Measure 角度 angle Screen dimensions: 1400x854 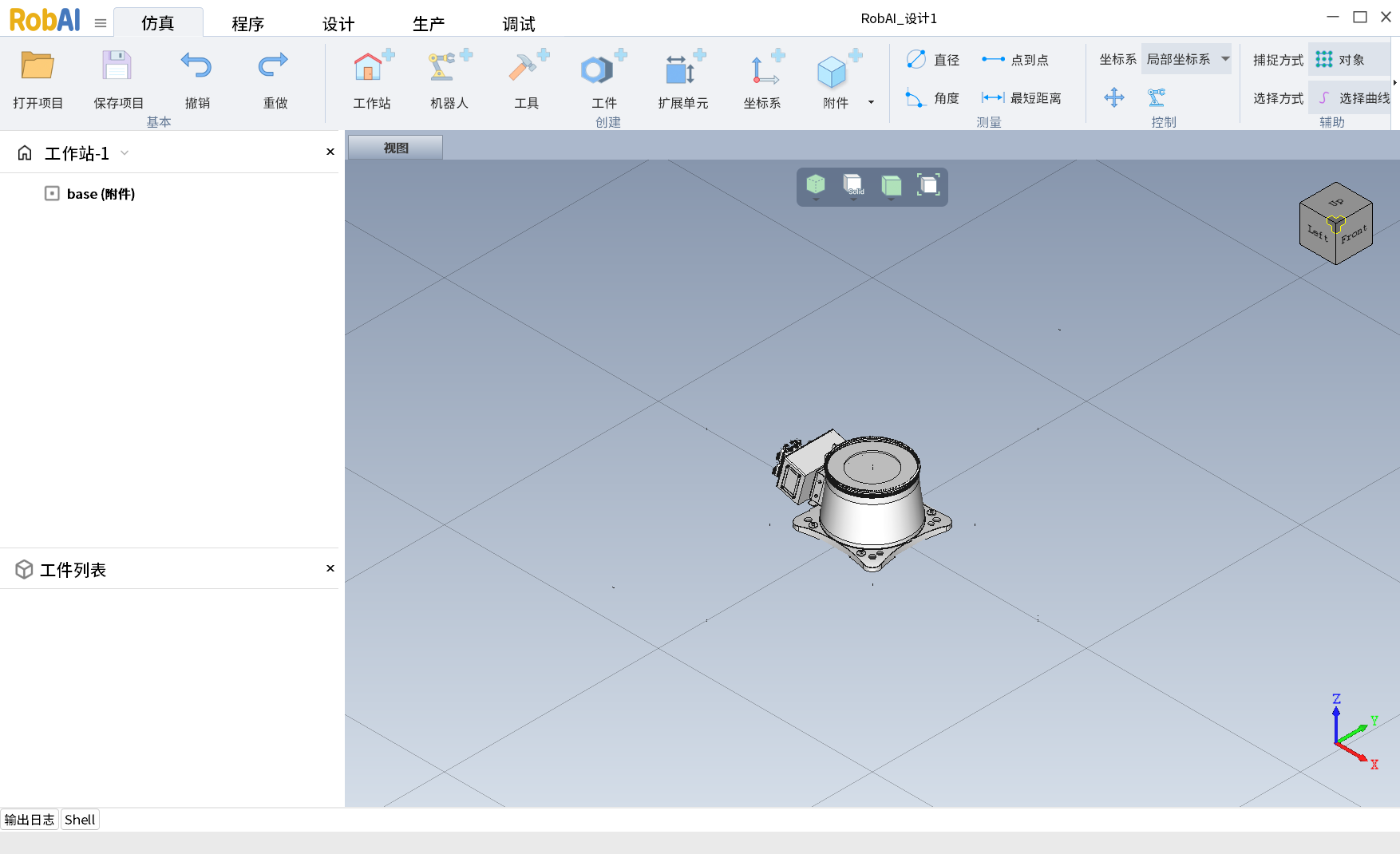[933, 98]
